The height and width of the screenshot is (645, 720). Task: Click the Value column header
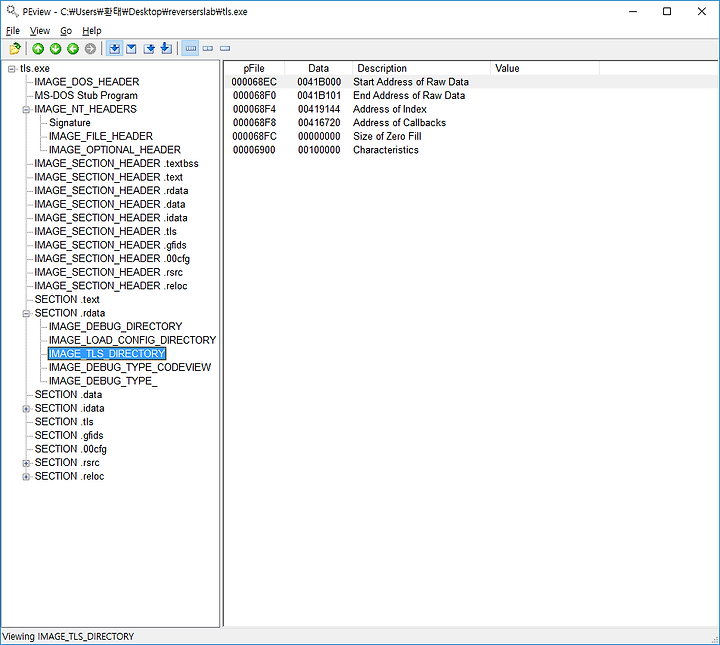click(x=545, y=68)
